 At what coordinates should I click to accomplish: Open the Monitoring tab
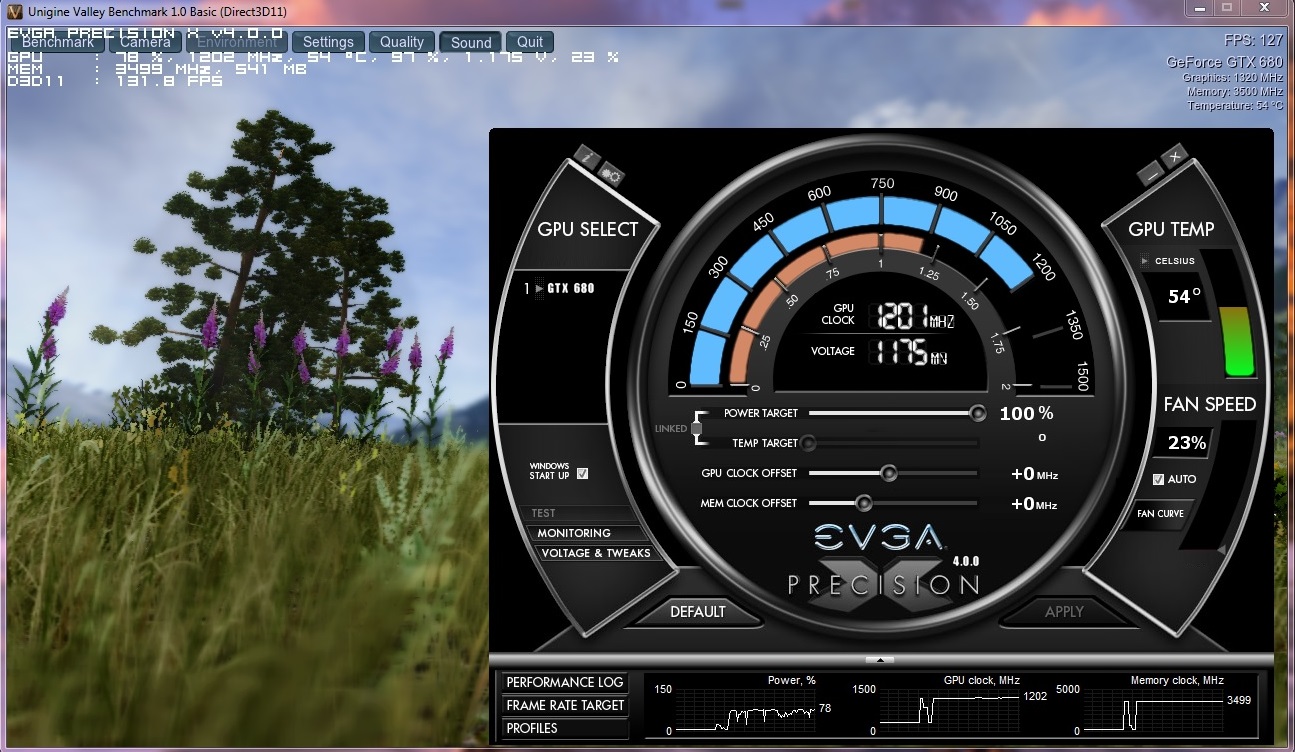(x=574, y=533)
